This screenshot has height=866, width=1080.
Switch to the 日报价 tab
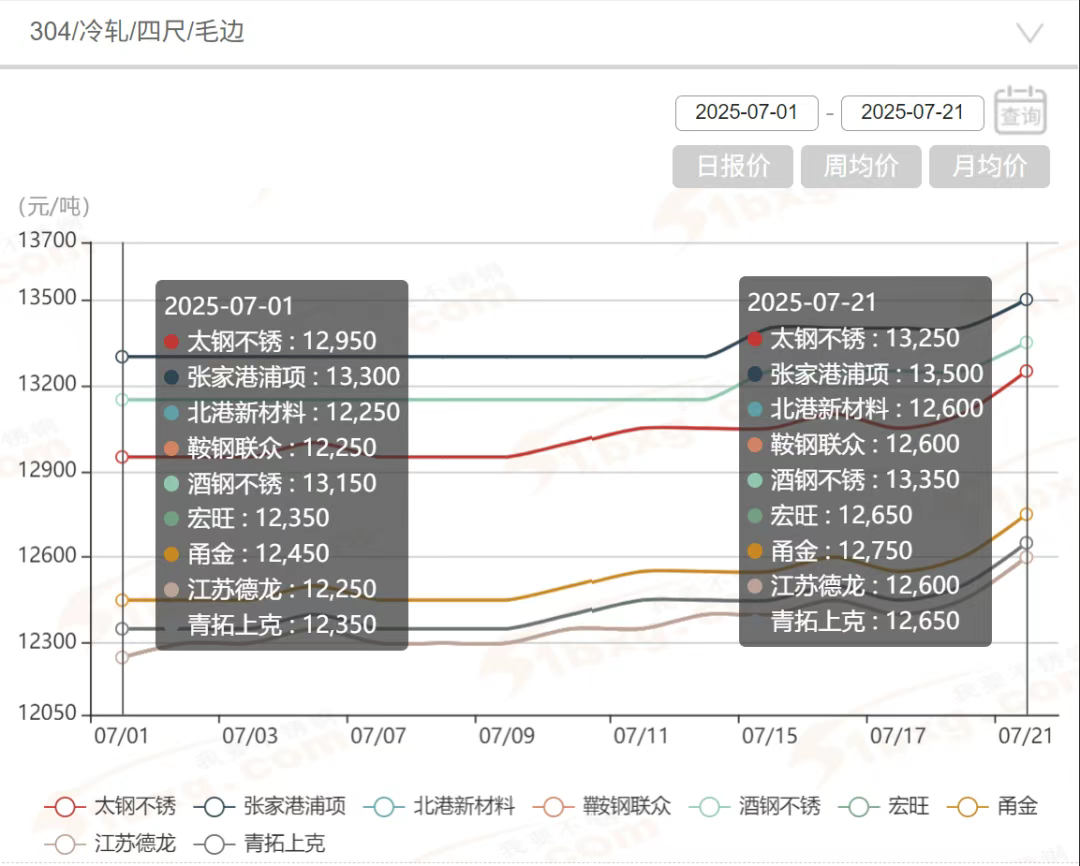pos(733,166)
